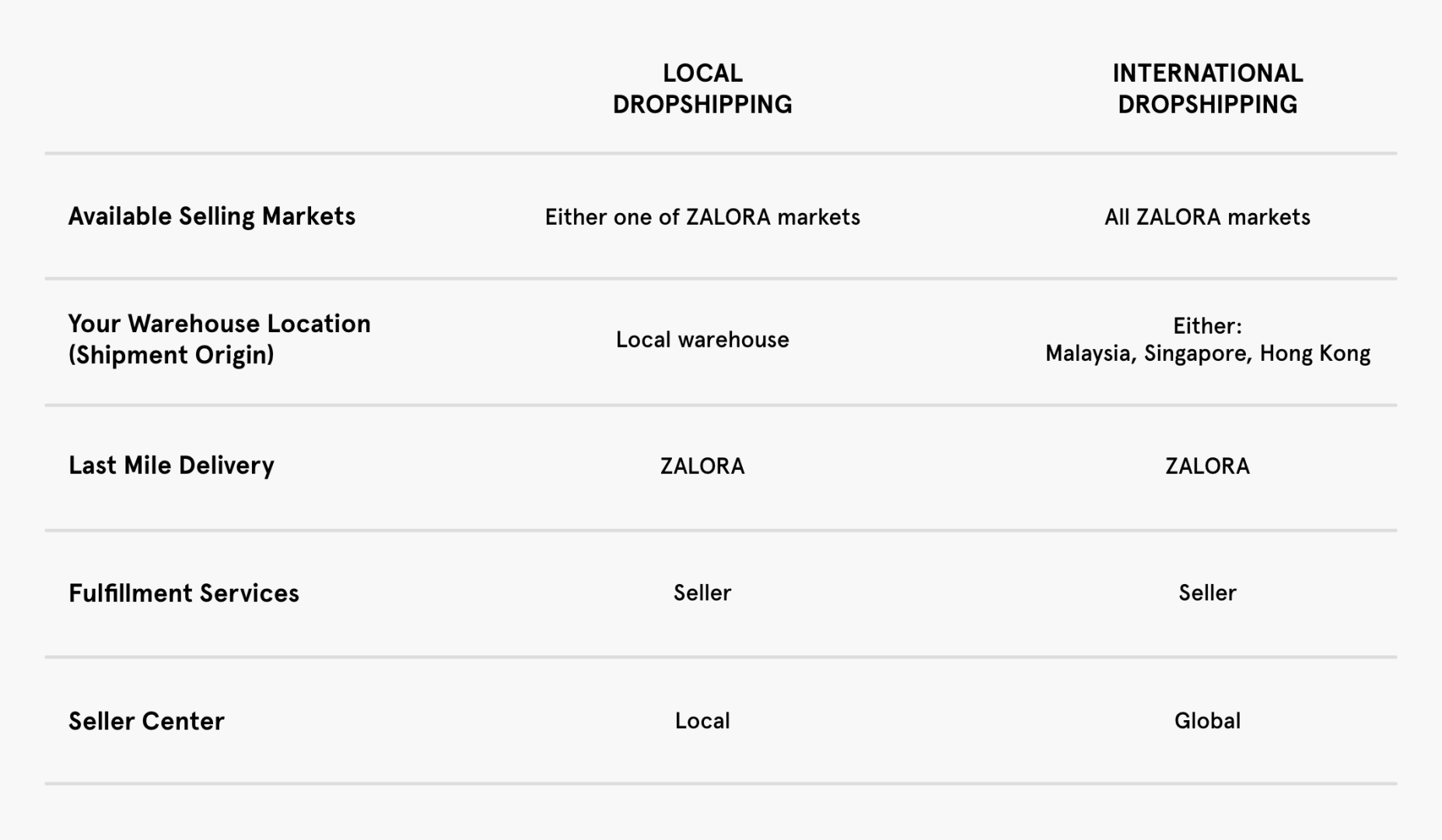
Task: Select Seller in Local Dropshipping column
Action: tap(702, 593)
